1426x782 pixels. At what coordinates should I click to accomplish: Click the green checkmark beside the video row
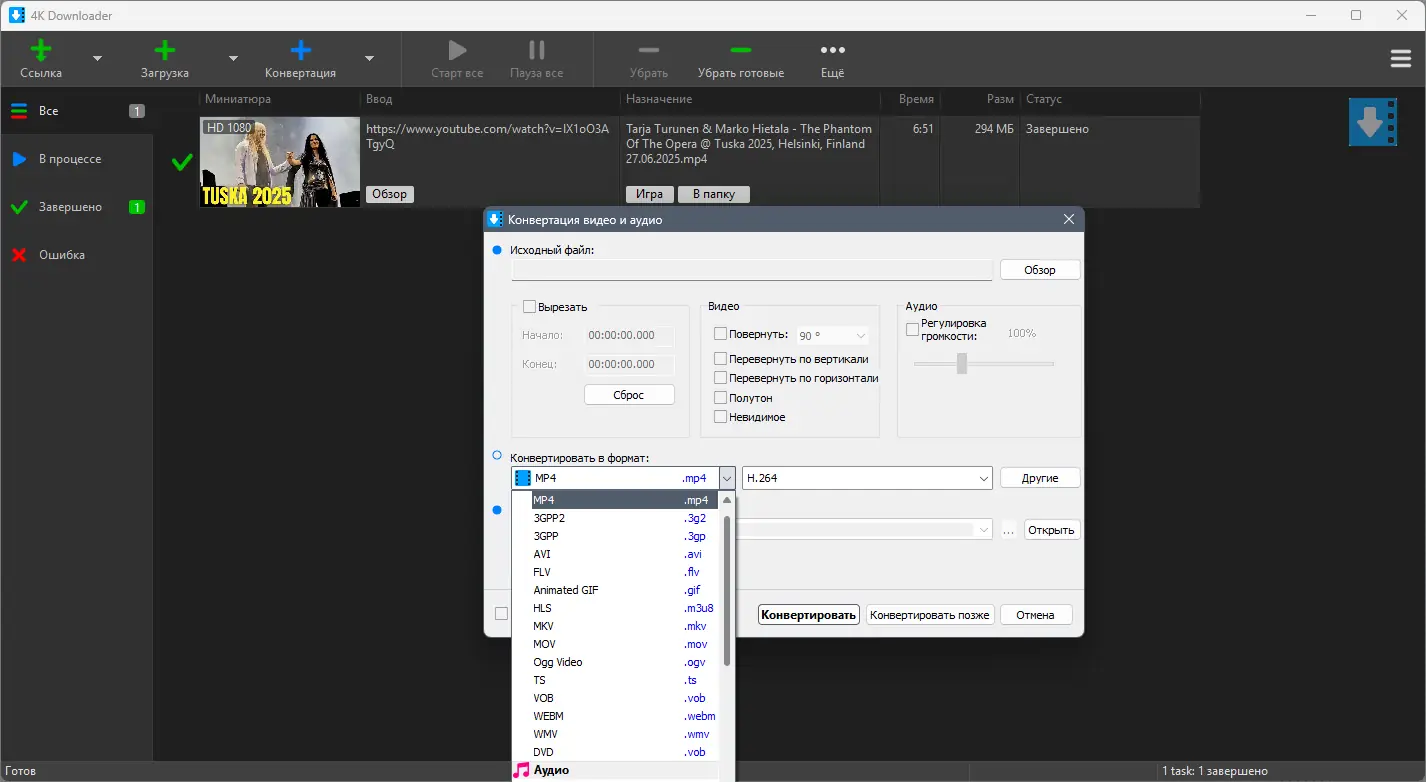182,162
